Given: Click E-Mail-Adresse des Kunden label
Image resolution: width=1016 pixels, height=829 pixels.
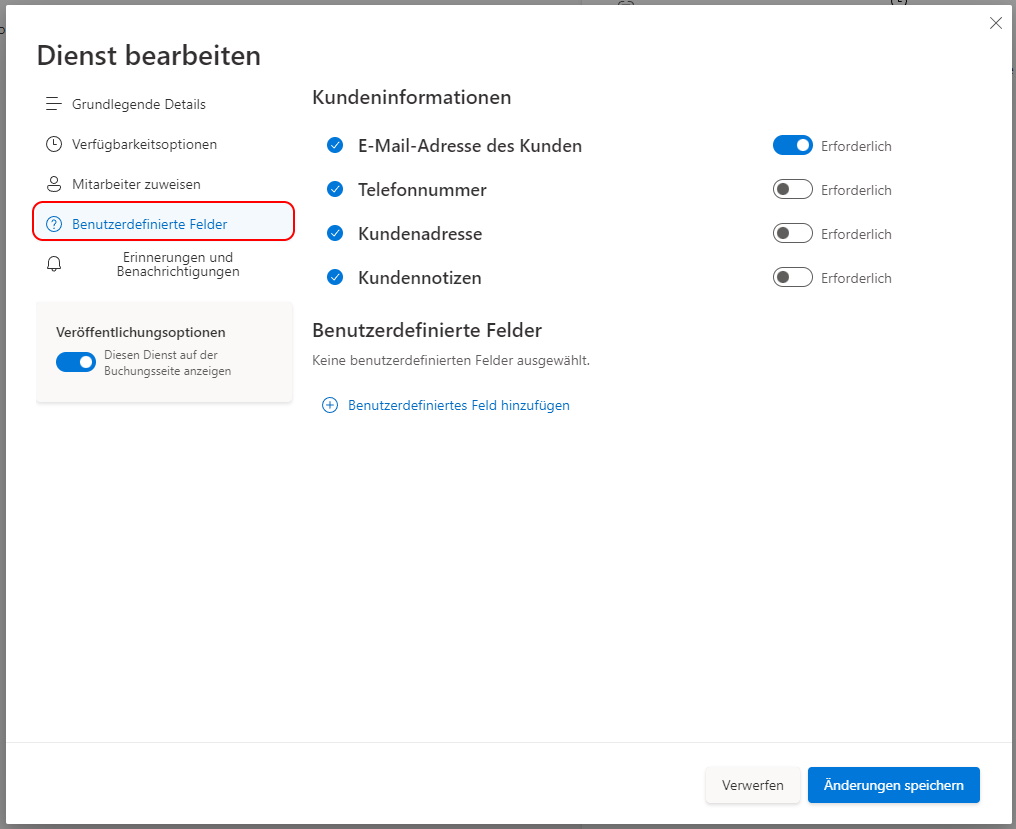Looking at the screenshot, I should [x=470, y=146].
